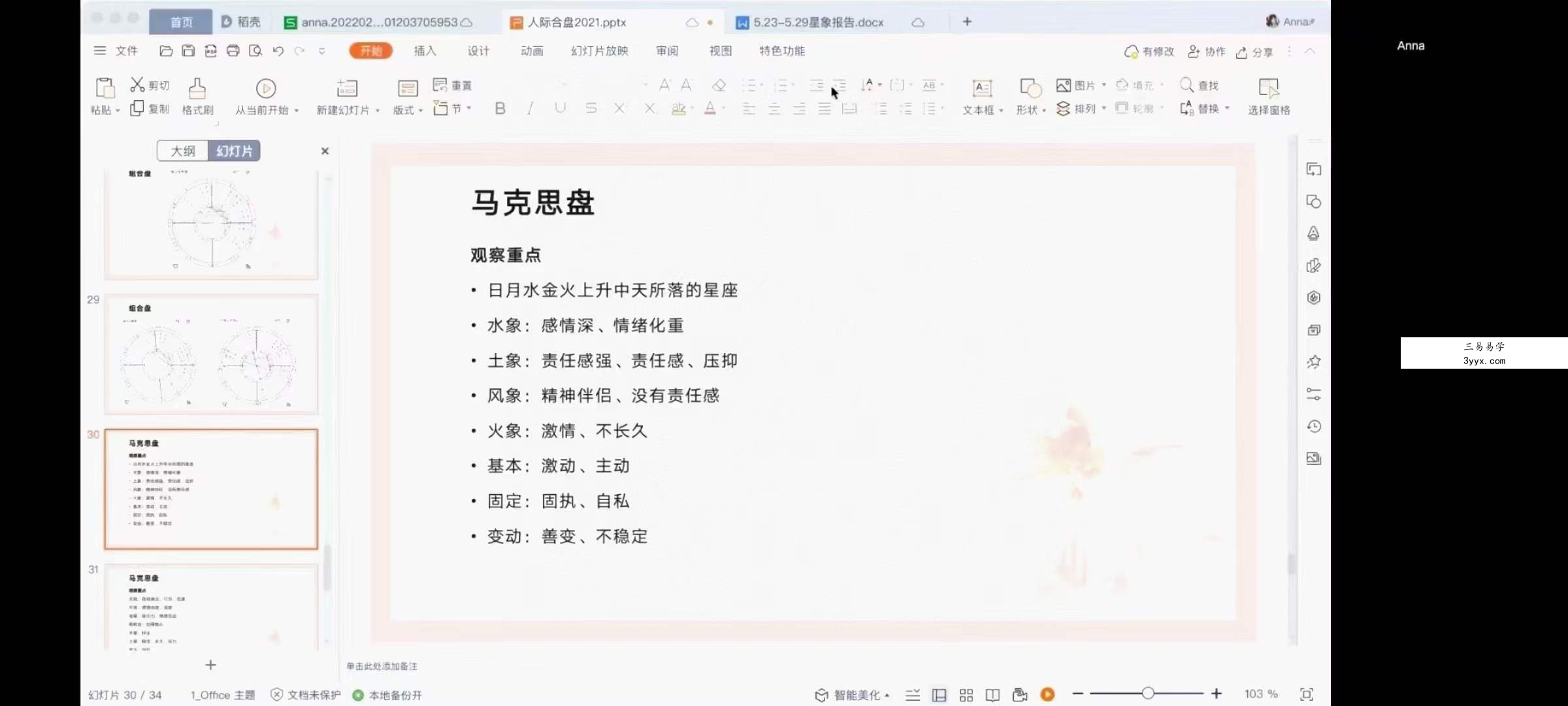Open the Shapes tool
Viewport: 1568px width, 706px height.
(x=1030, y=88)
